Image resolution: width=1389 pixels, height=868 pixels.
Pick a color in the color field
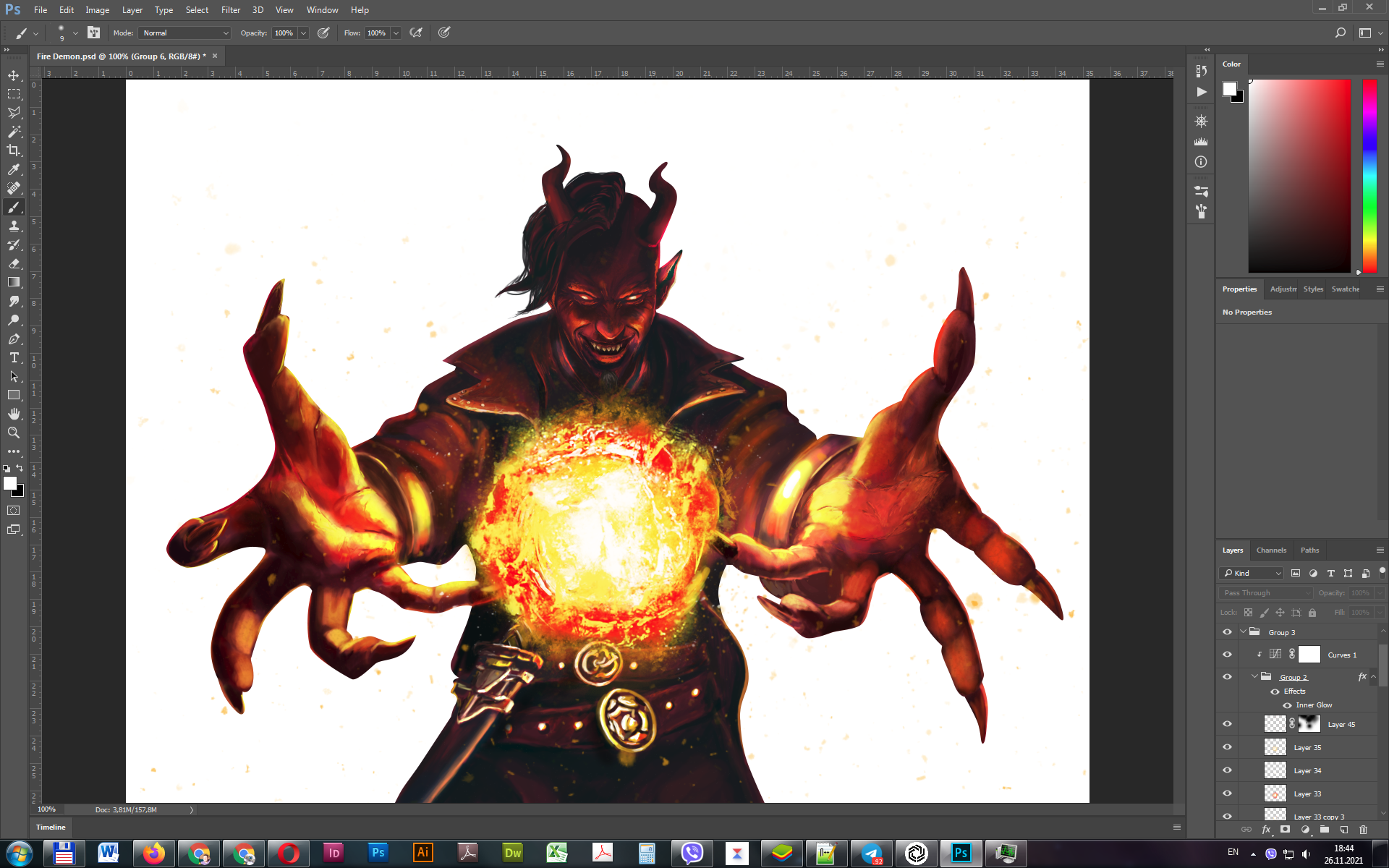[x=1299, y=176]
